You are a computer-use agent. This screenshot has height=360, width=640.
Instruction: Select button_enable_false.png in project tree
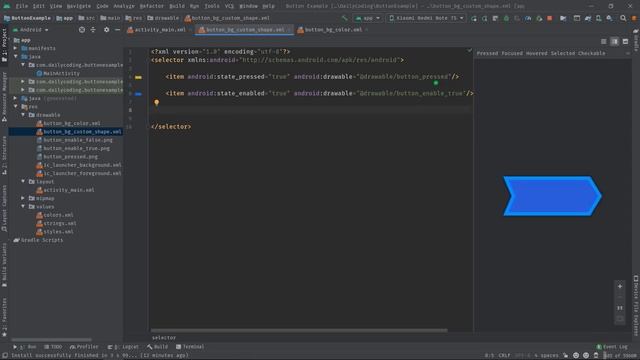pos(74,140)
